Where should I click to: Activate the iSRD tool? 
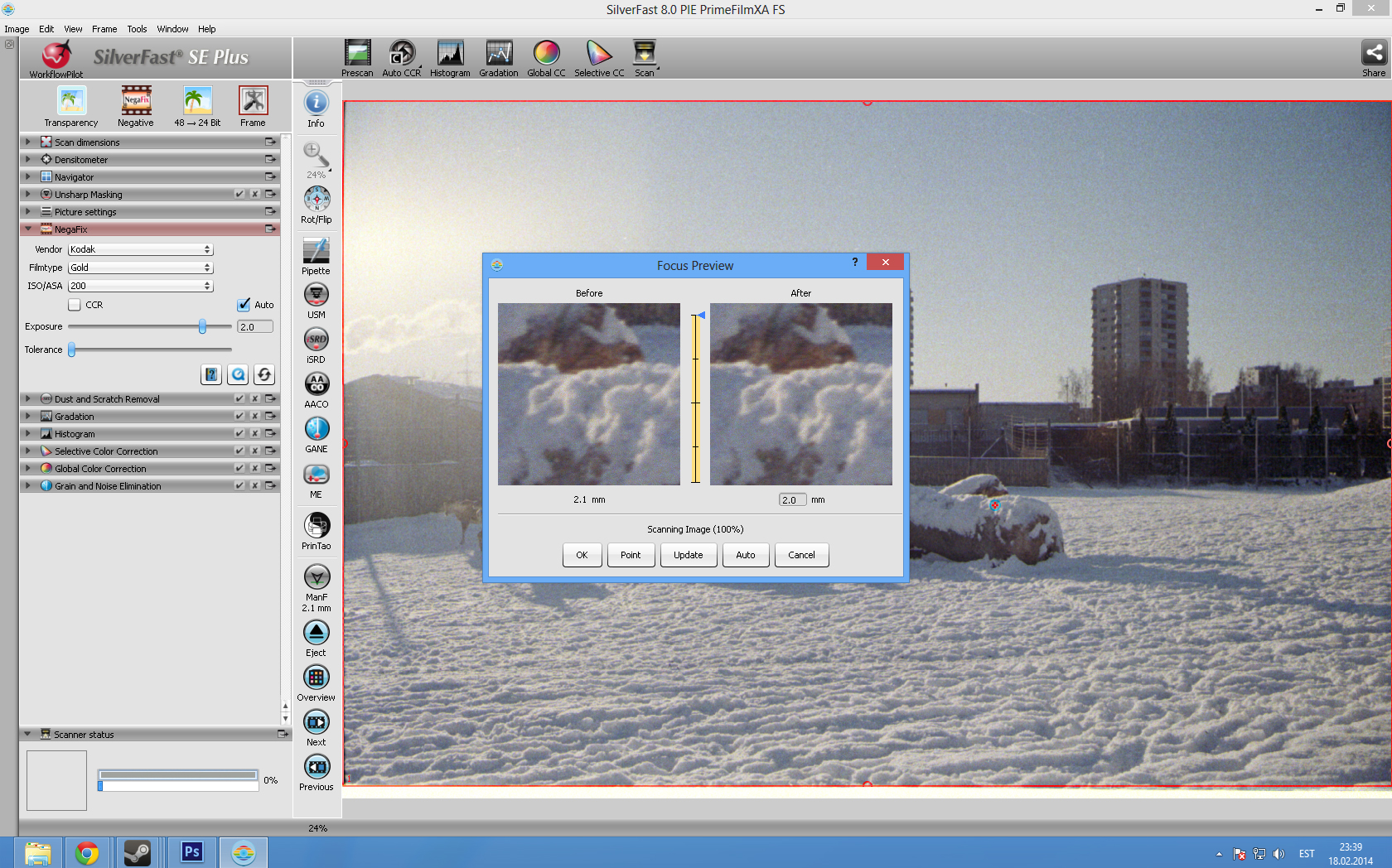317,340
